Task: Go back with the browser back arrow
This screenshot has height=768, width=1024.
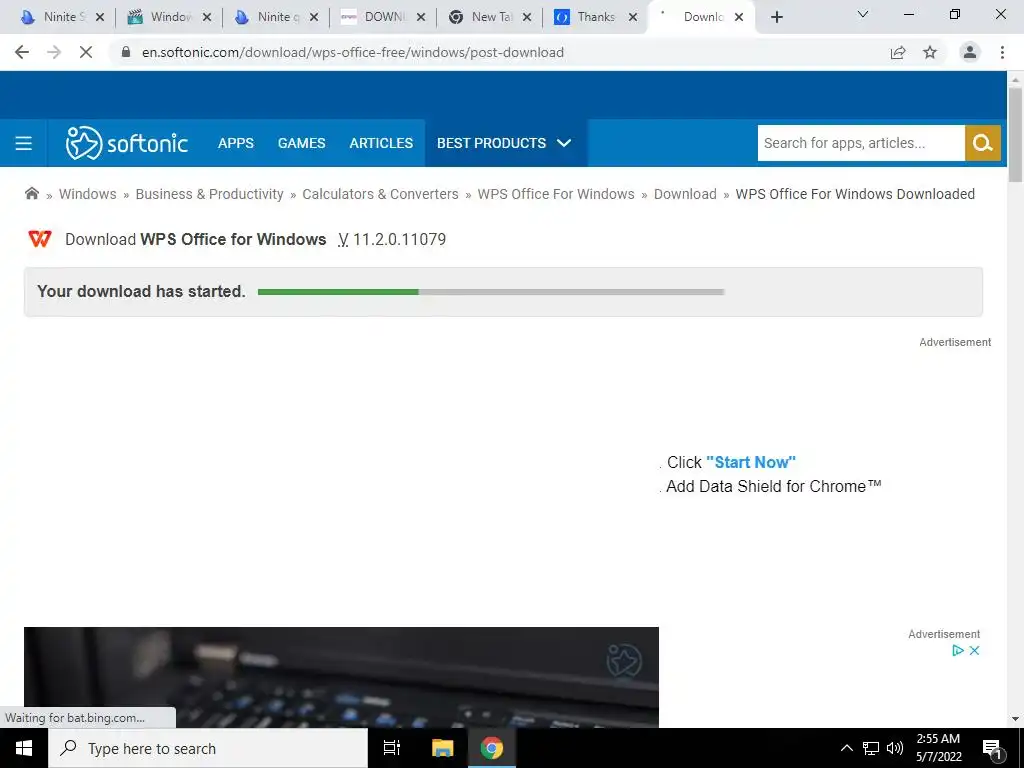Action: point(22,52)
